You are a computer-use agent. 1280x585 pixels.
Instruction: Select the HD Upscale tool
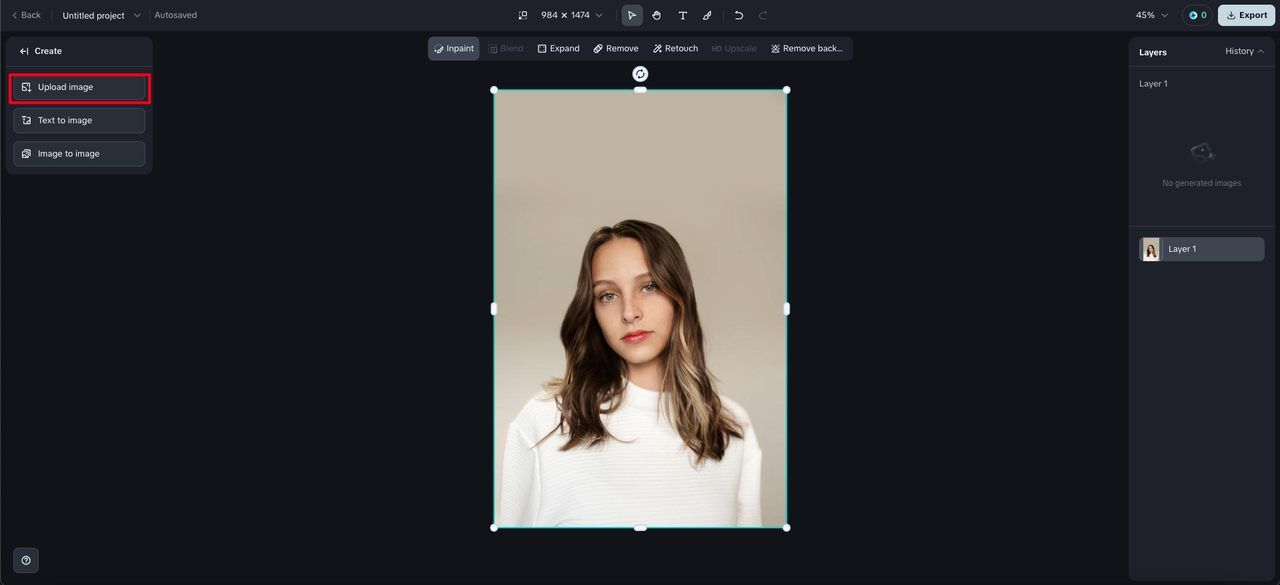[x=734, y=48]
